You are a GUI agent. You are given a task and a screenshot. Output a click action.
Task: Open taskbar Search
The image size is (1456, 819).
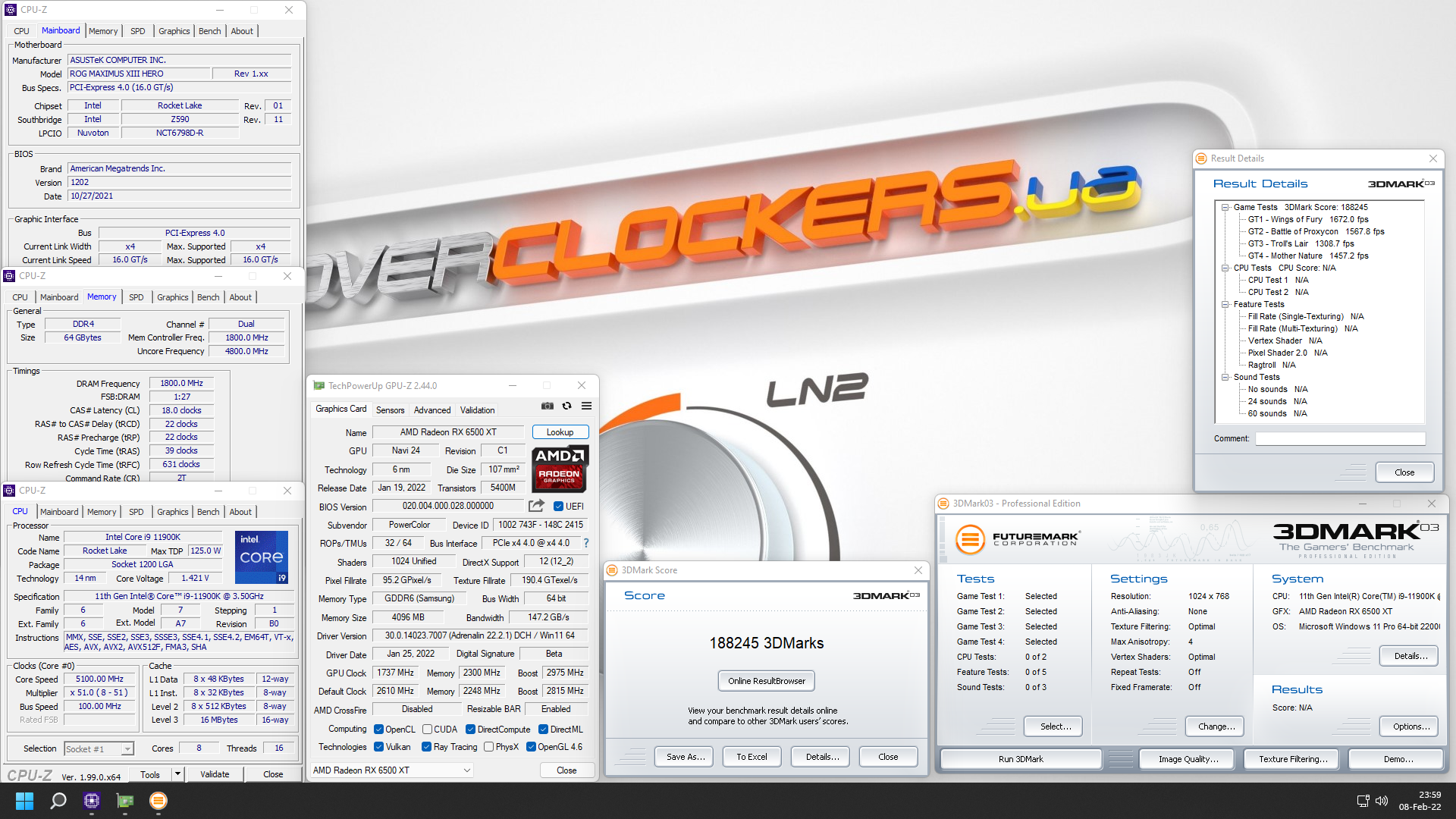(x=58, y=801)
